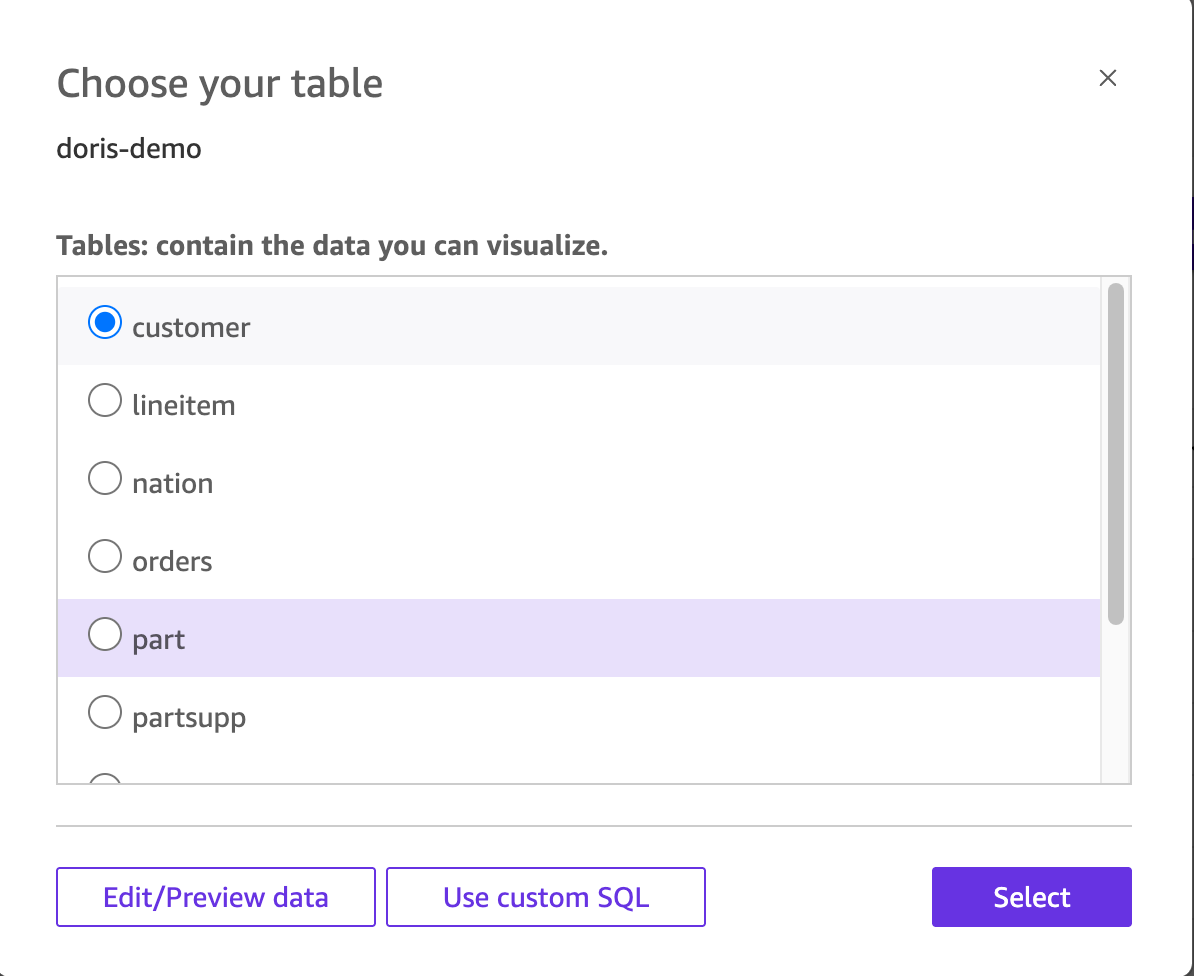Image resolution: width=1194 pixels, height=976 pixels.
Task: Click the partially visible radio below partsupp
Action: 105,780
